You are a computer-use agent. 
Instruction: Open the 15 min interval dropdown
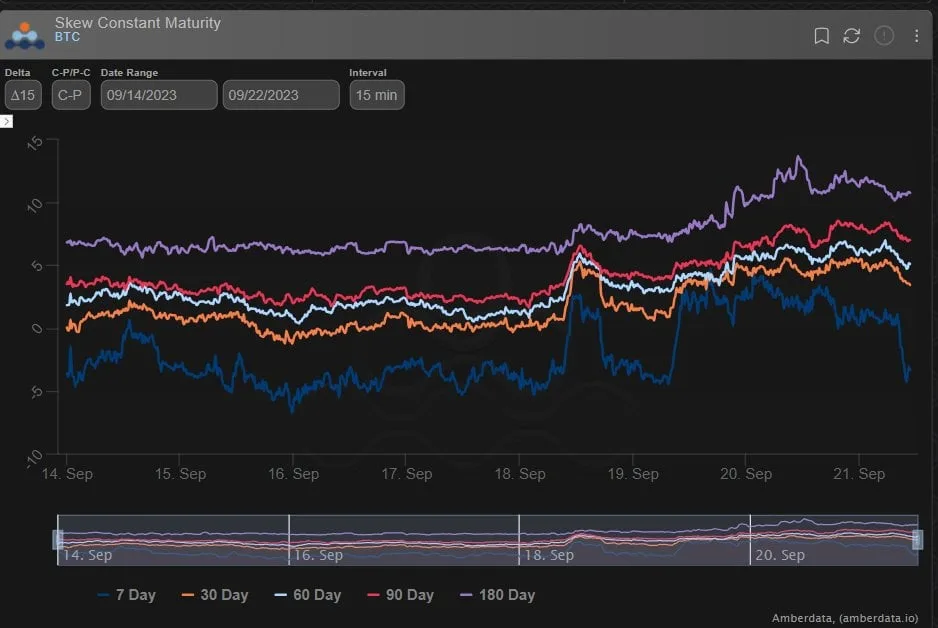[377, 95]
